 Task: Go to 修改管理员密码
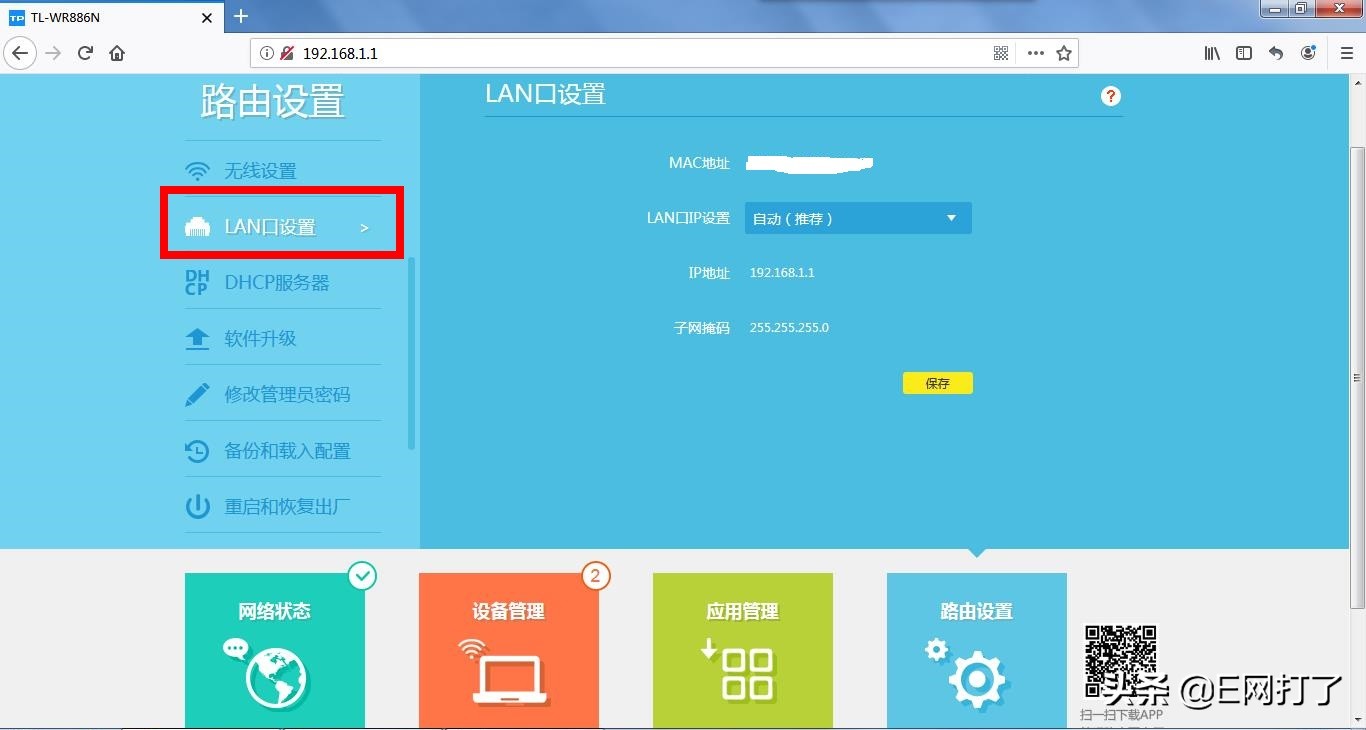[x=283, y=394]
